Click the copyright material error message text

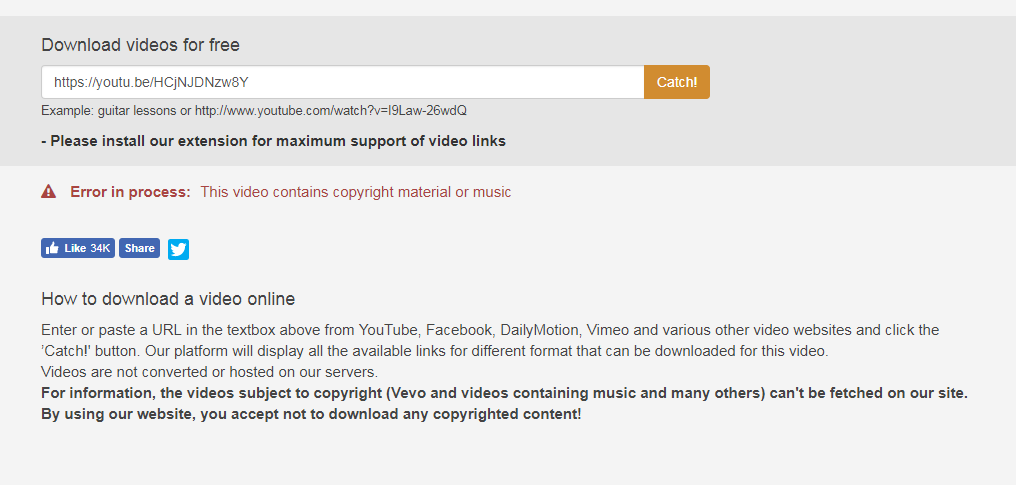[355, 192]
